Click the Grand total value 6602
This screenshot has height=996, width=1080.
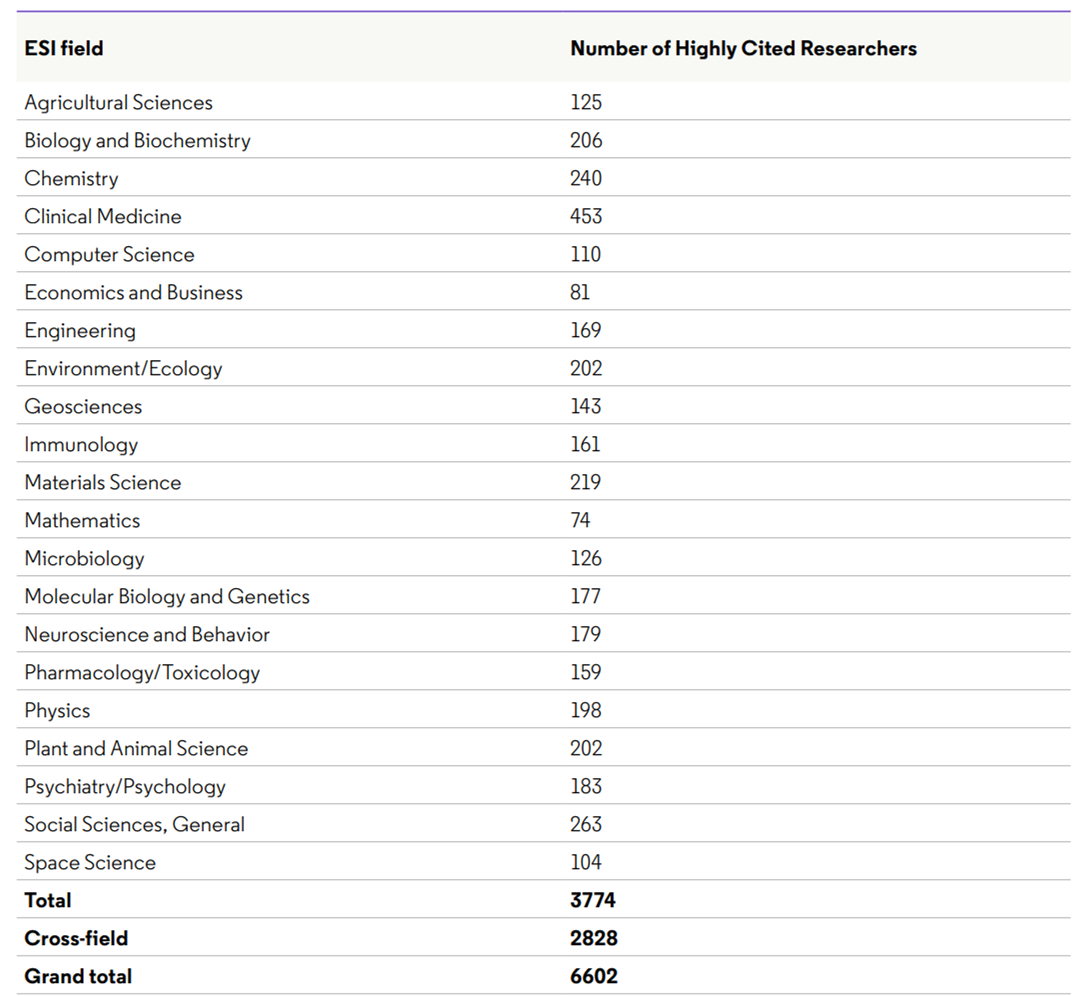[593, 976]
